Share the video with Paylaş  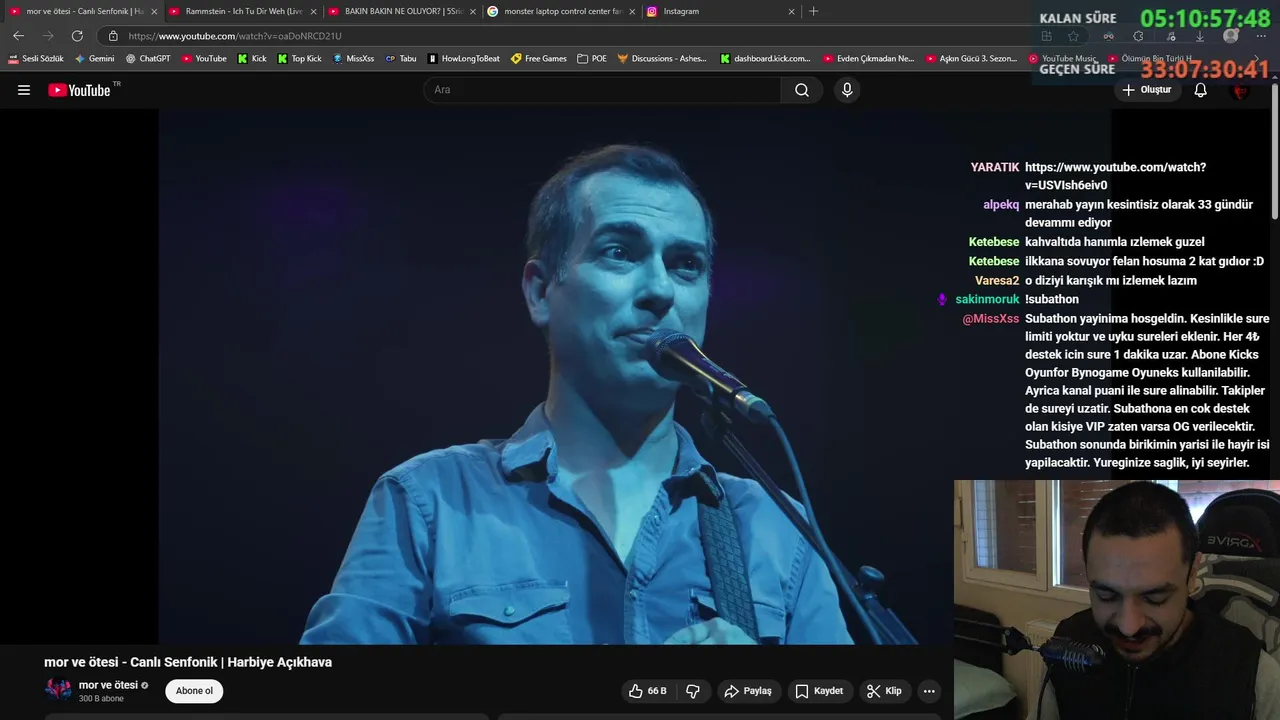(x=748, y=691)
